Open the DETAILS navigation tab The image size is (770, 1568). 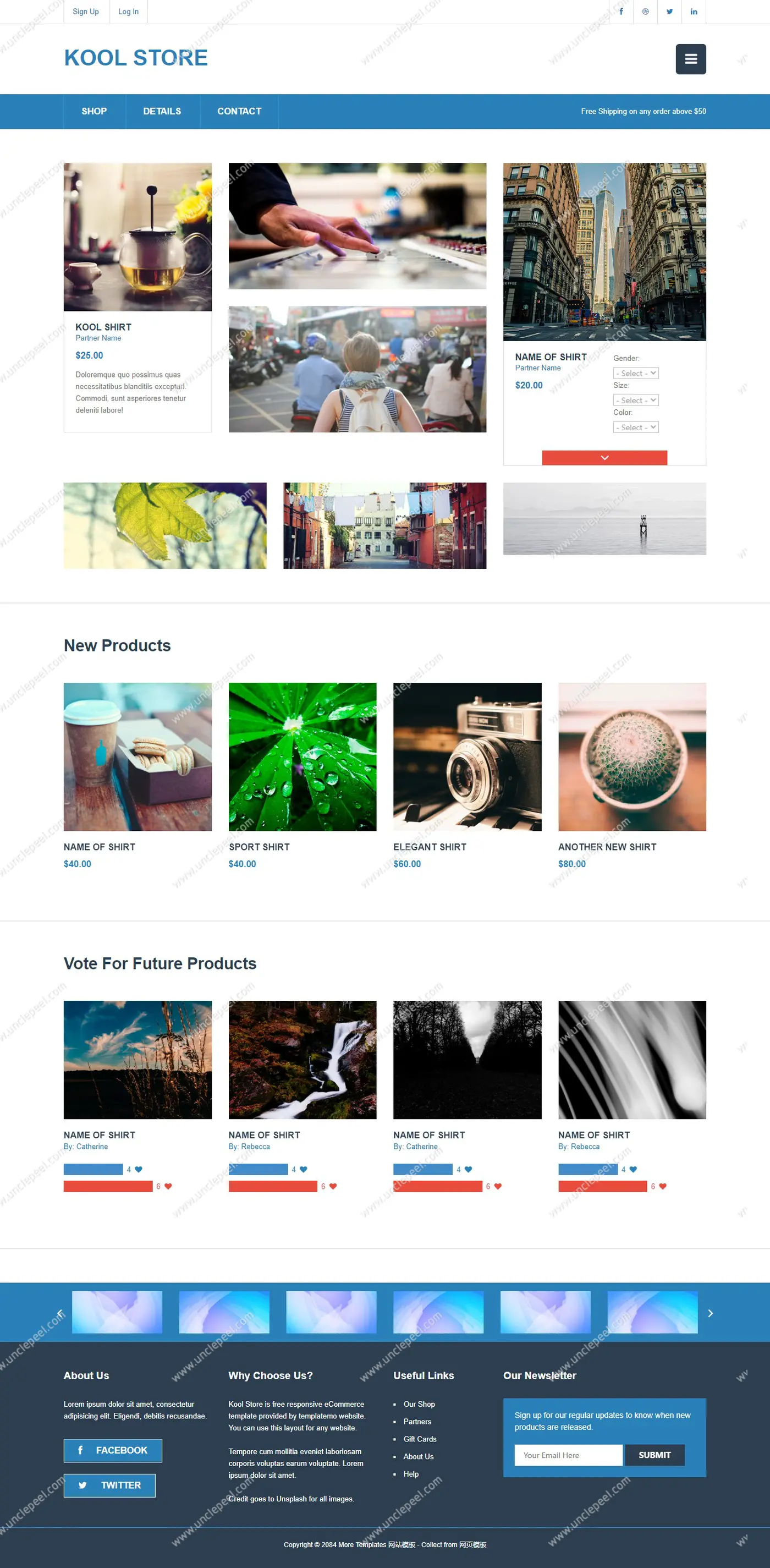[x=162, y=111]
